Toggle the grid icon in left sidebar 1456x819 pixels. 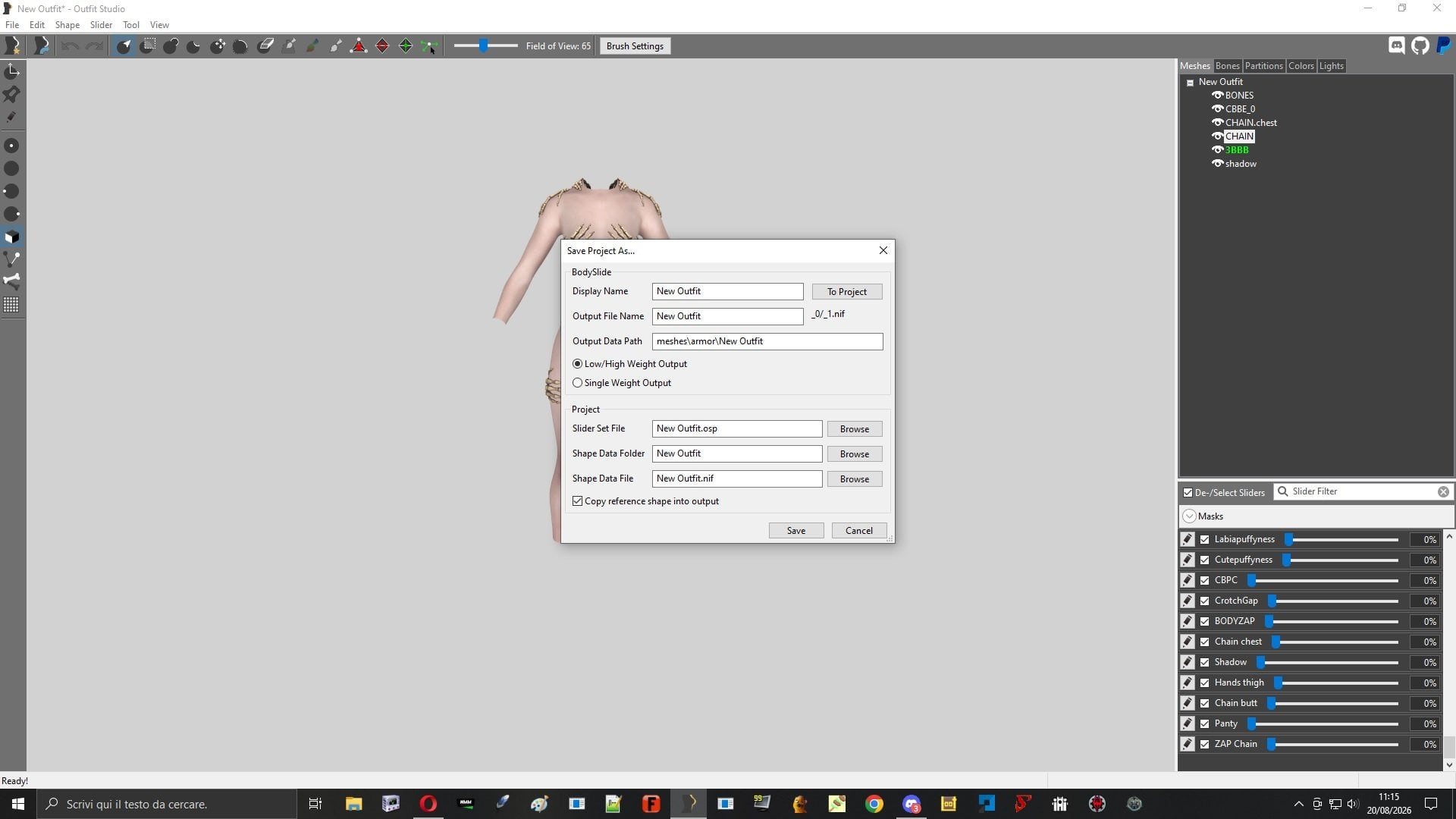(12, 305)
